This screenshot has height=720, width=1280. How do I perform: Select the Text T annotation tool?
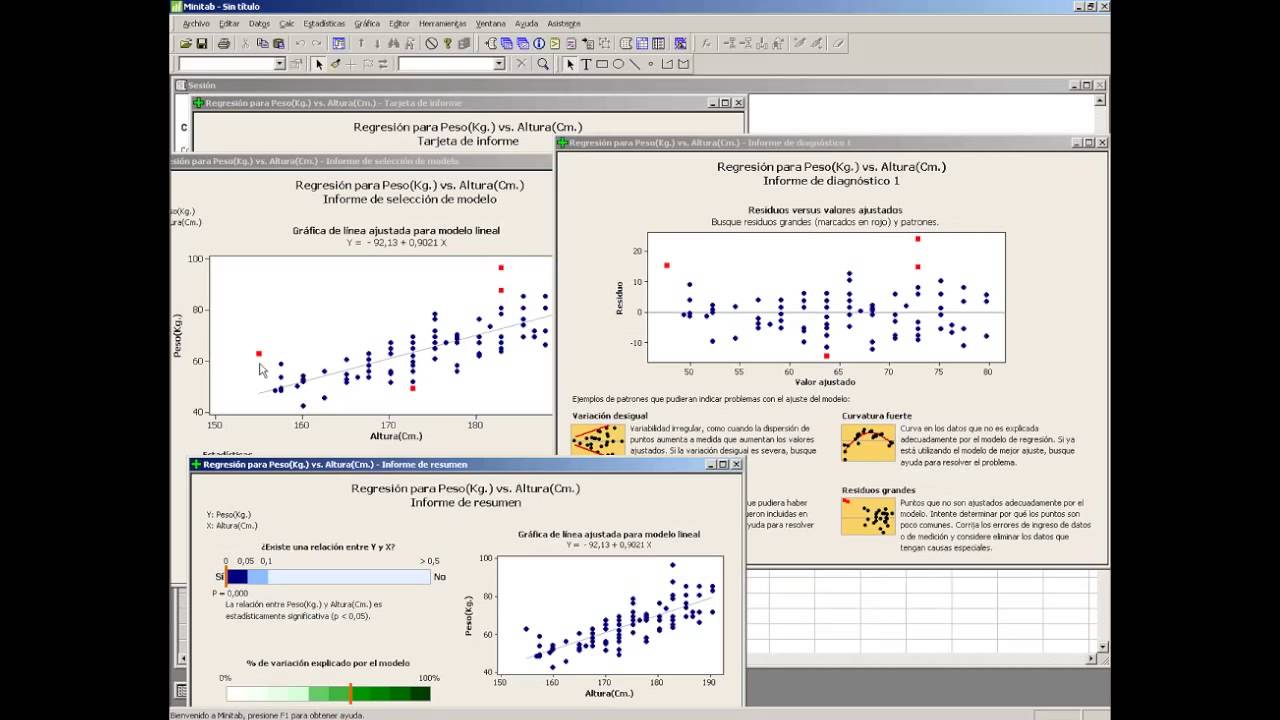586,64
